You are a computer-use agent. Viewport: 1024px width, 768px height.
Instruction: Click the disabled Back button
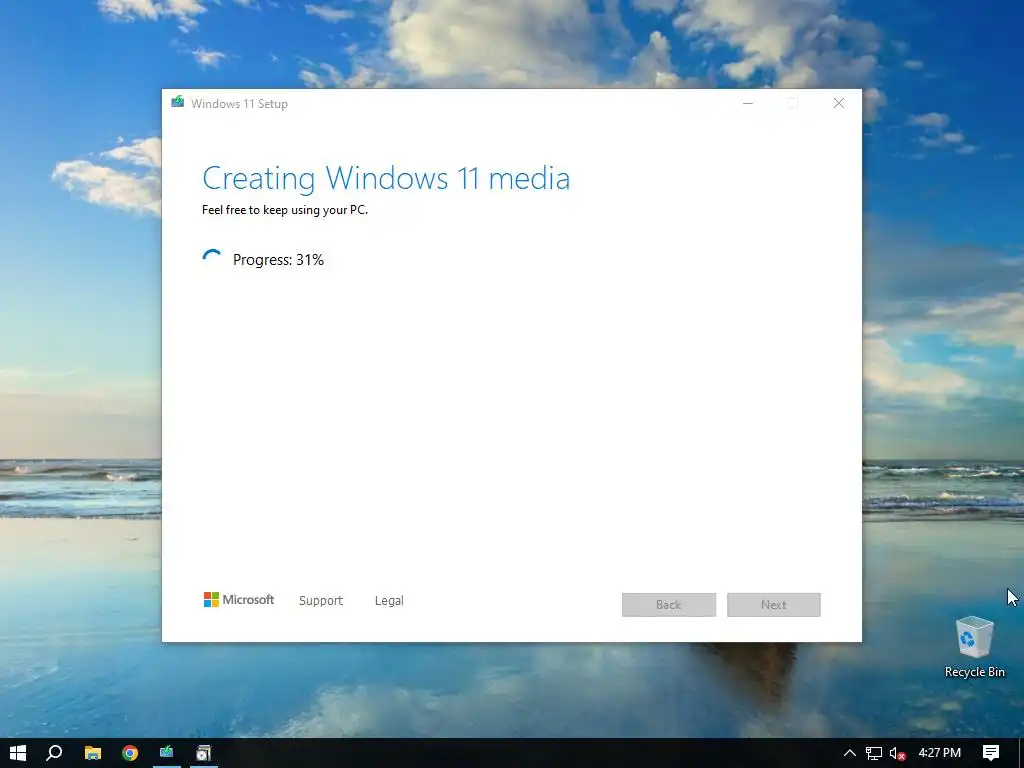tap(669, 605)
